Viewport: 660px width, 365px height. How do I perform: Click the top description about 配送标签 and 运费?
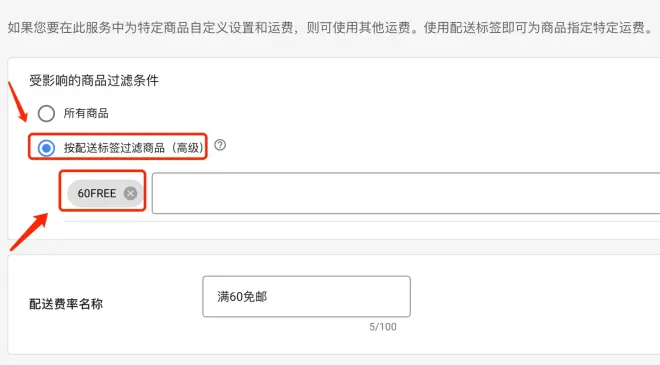[x=330, y=28]
